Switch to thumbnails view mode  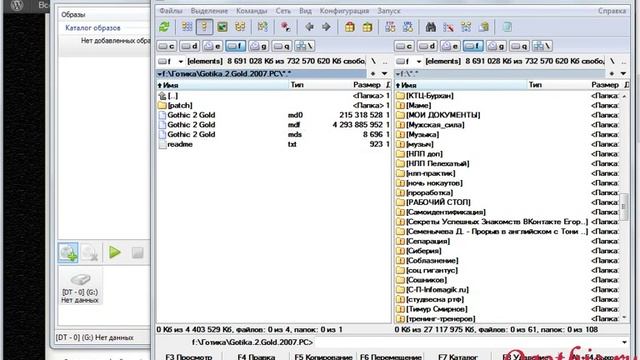222,27
